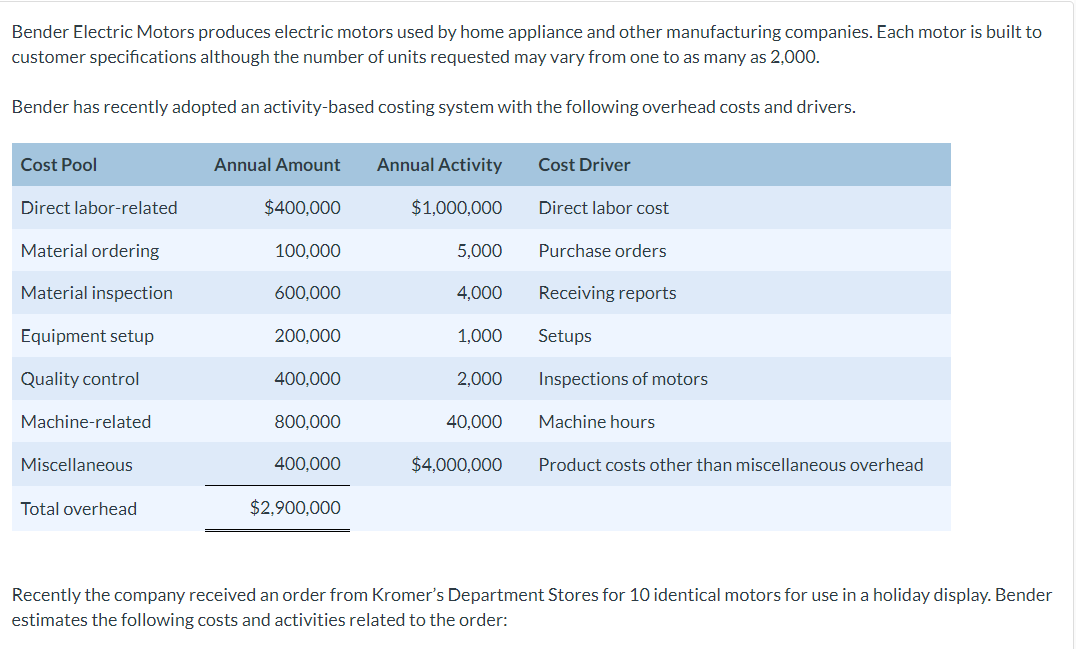Select the Material ordering row label
1076x649 pixels.
tap(90, 251)
